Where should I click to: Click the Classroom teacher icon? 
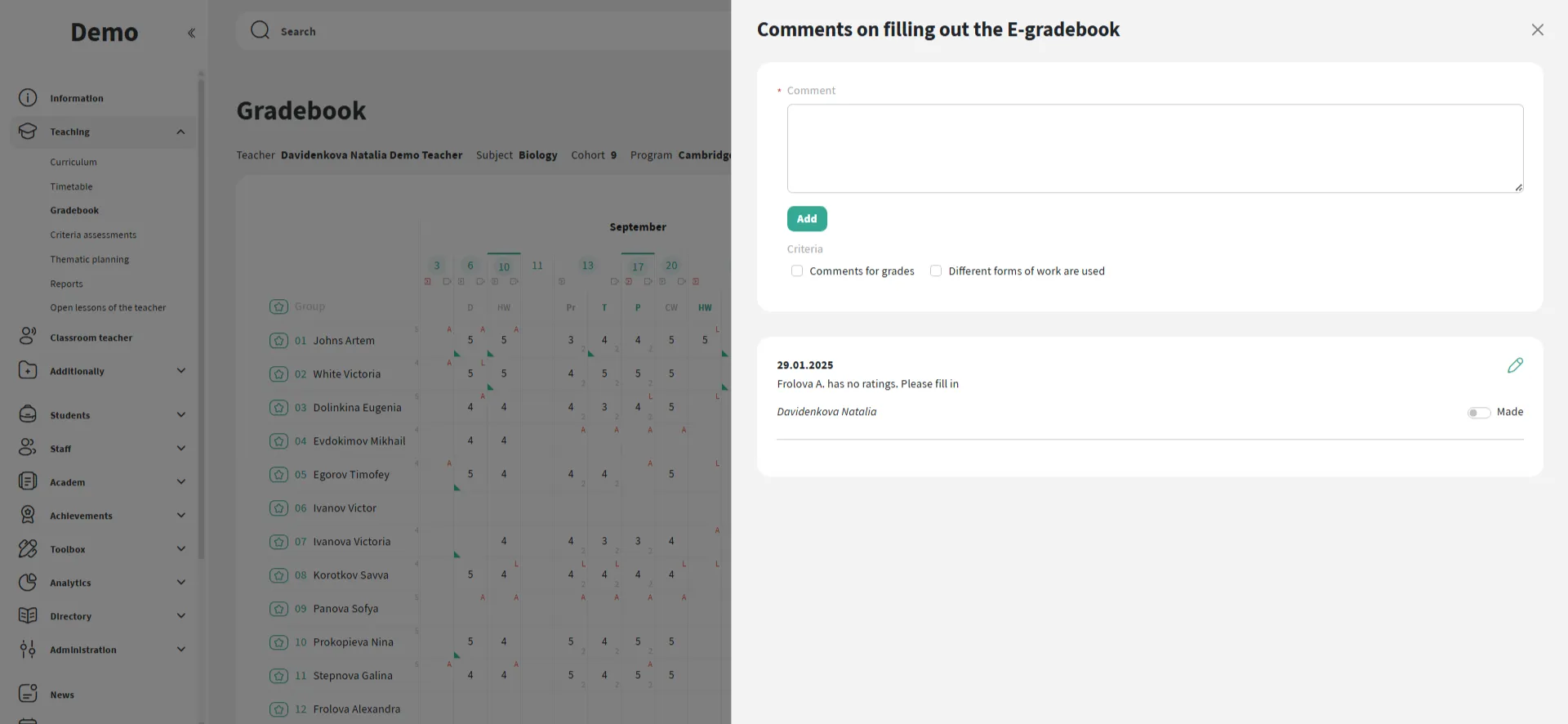point(28,337)
